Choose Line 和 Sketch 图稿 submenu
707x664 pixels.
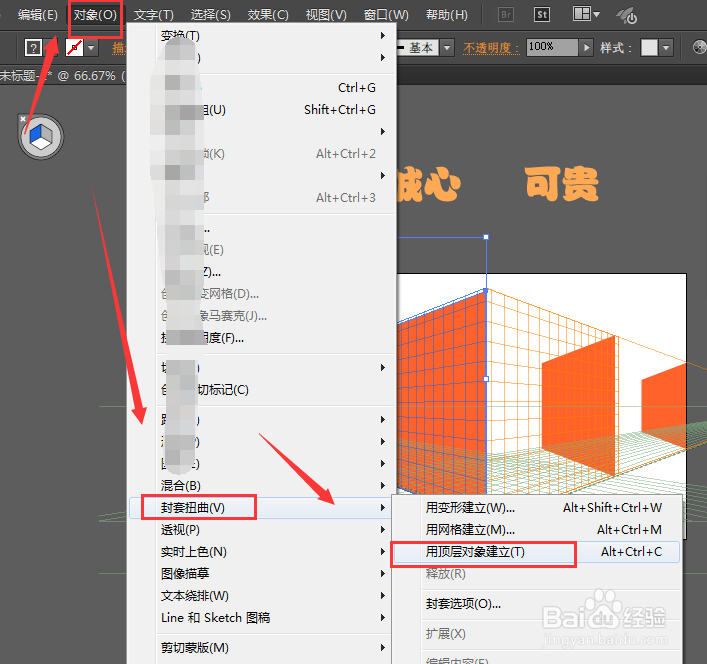(x=262, y=618)
